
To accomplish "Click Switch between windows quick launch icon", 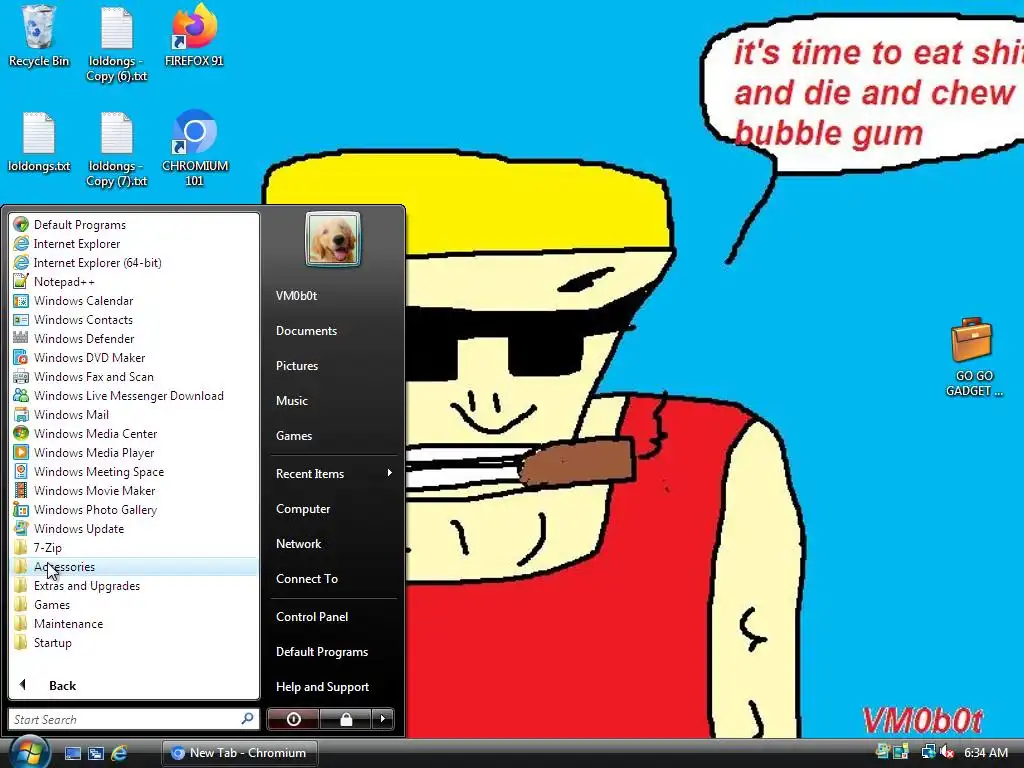I will 96,753.
